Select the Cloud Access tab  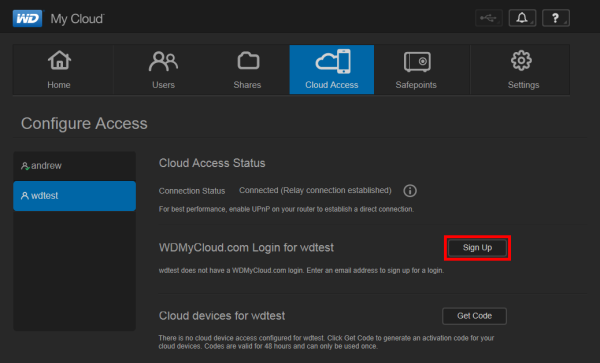(x=332, y=70)
